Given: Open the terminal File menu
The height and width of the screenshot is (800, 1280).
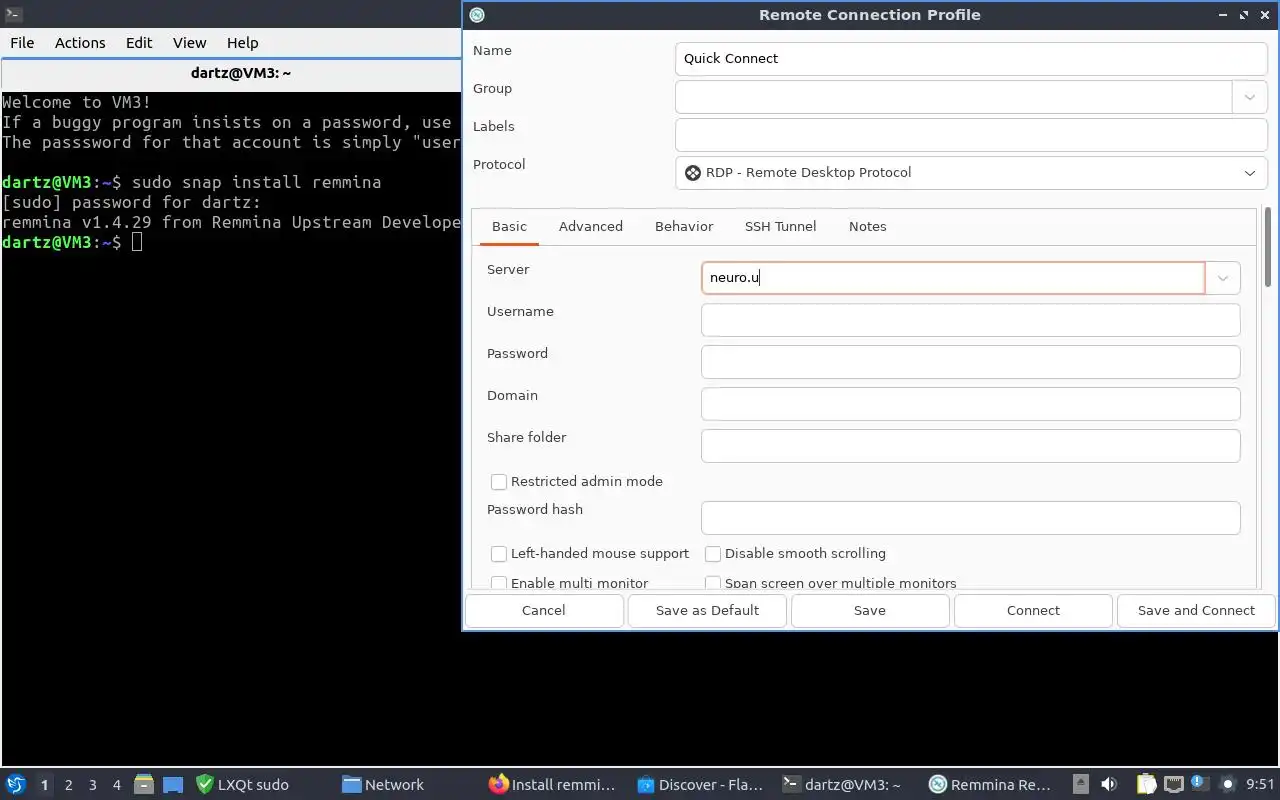Looking at the screenshot, I should click(x=22, y=43).
